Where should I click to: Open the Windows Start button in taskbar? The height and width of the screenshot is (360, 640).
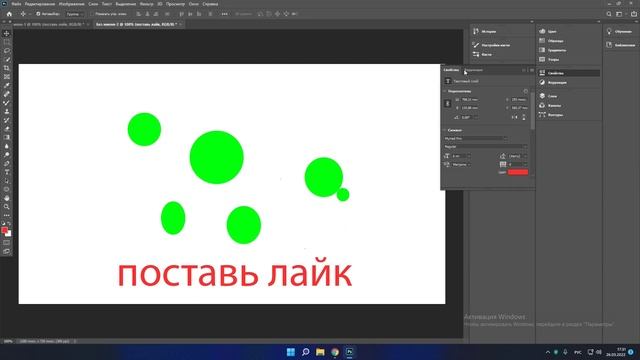click(x=291, y=352)
